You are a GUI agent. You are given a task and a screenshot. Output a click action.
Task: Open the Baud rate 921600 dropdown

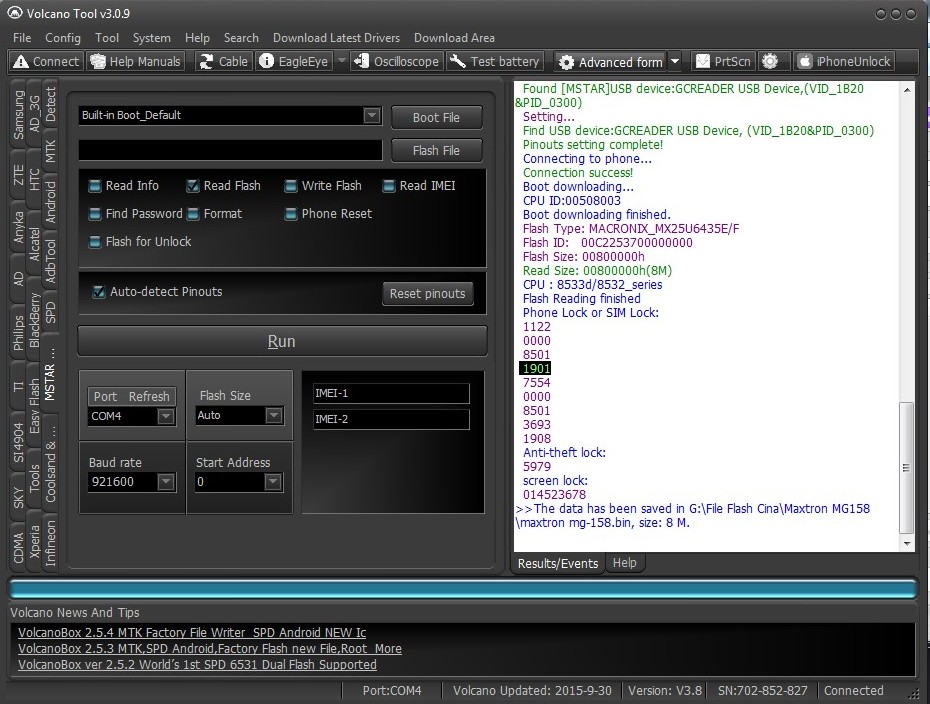coord(166,482)
